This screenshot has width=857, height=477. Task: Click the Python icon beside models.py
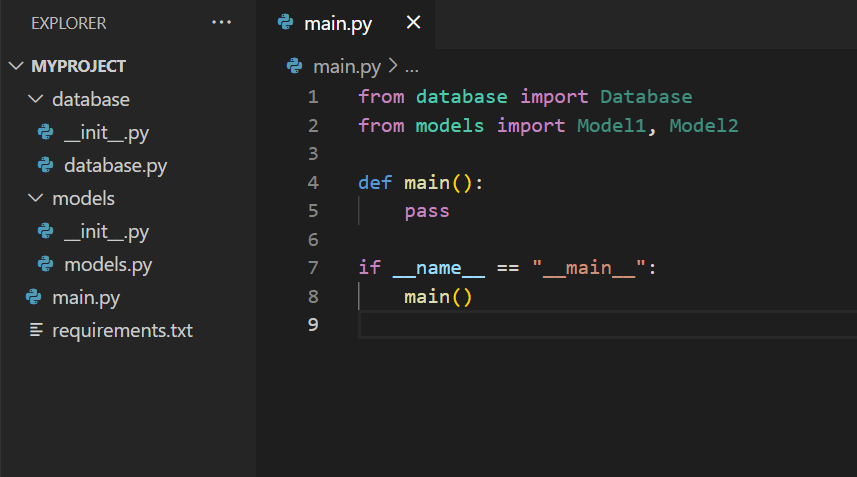pos(45,264)
